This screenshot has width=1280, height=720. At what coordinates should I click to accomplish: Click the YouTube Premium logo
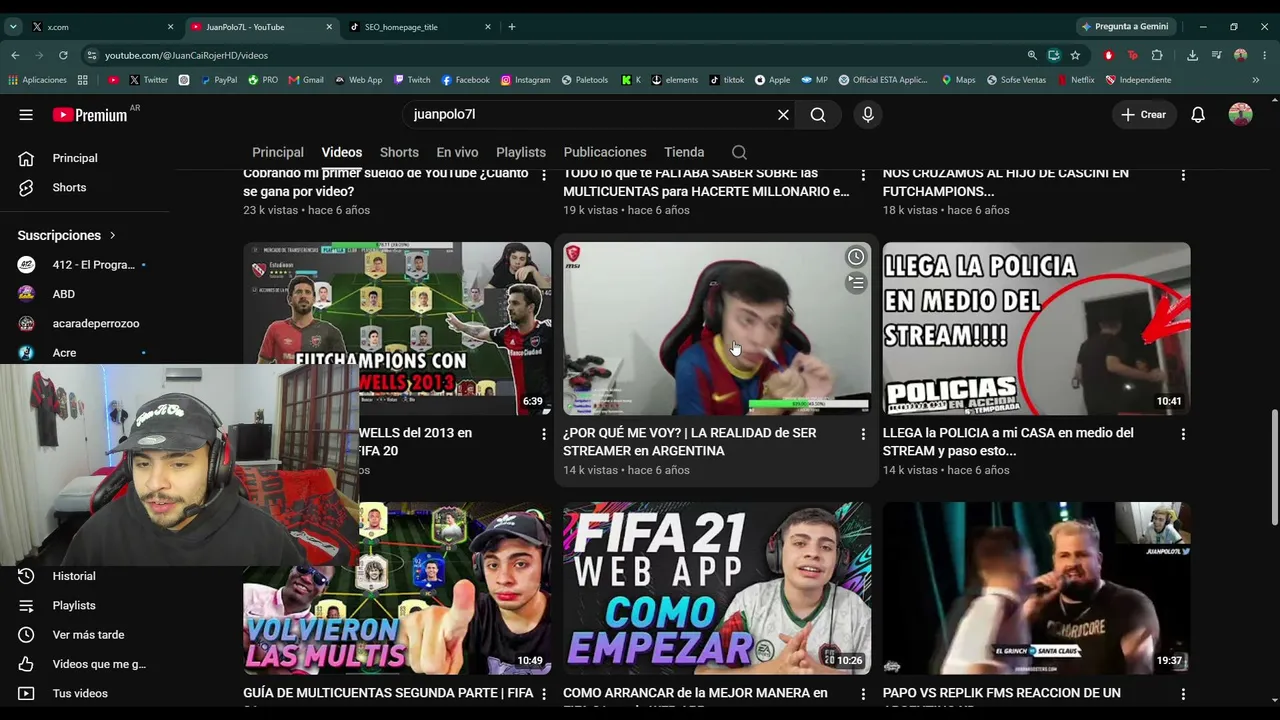pos(91,115)
